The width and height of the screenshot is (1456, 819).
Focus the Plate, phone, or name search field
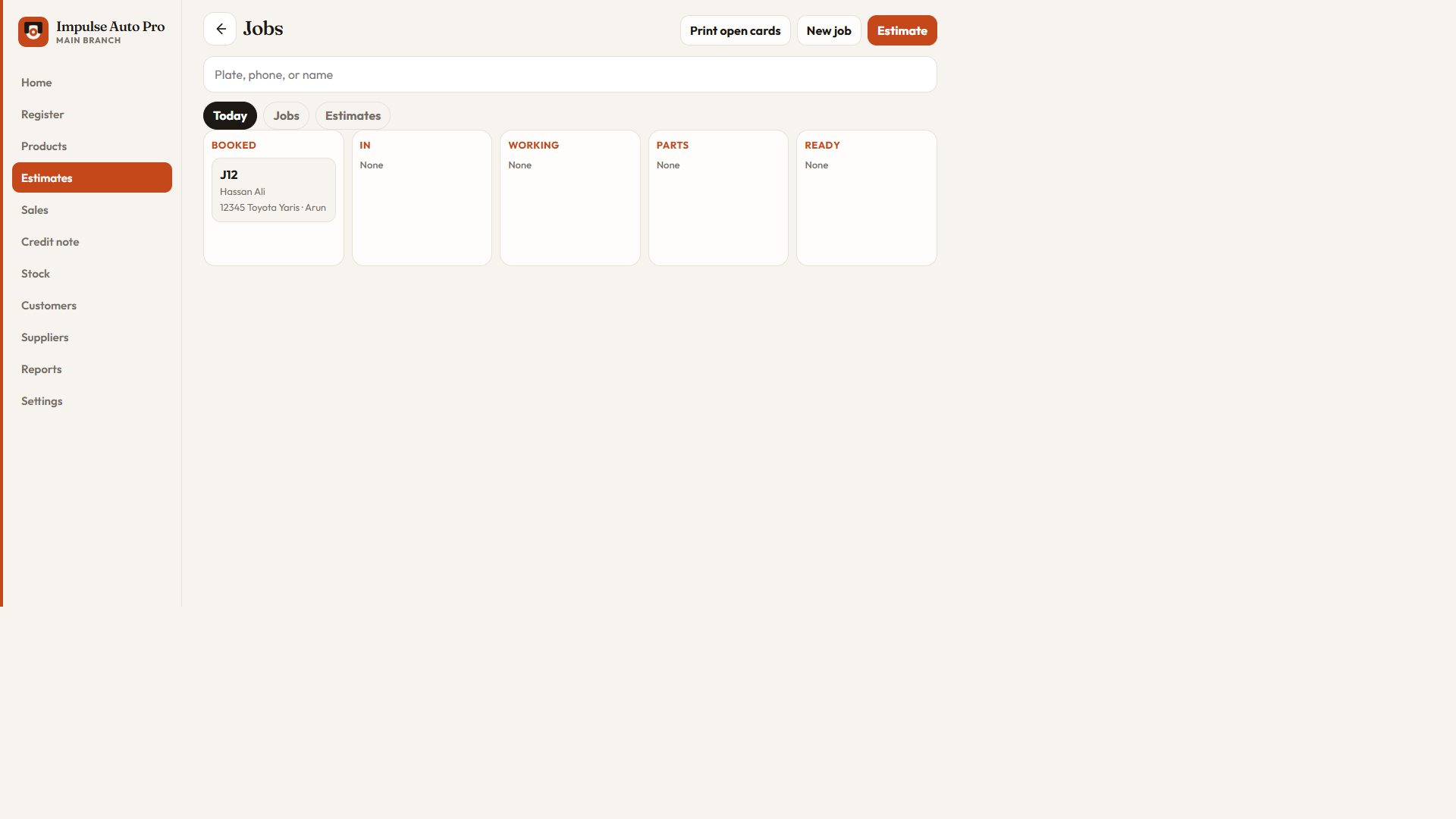click(570, 74)
